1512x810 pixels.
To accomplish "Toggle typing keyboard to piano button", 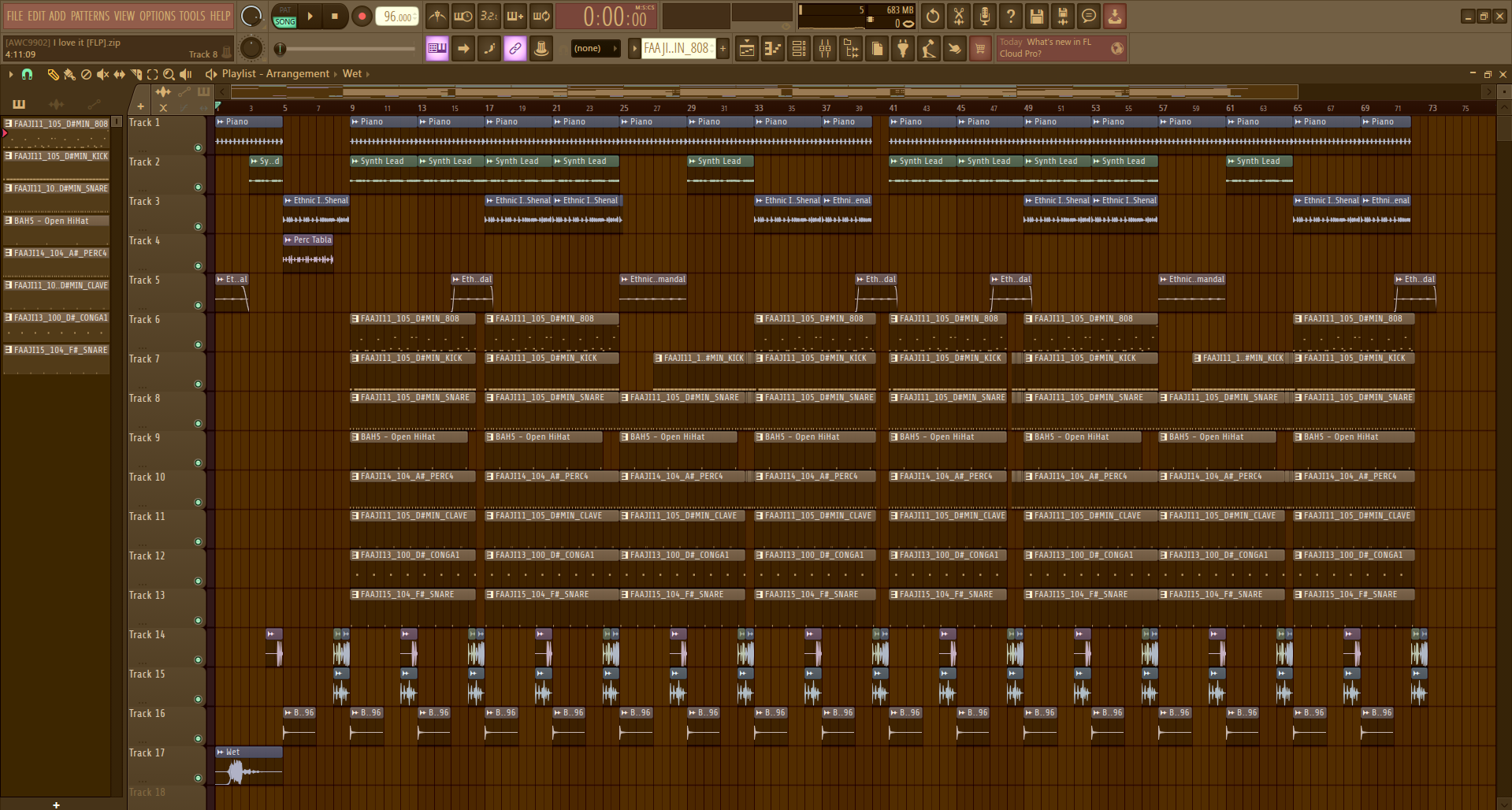I will coord(437,49).
